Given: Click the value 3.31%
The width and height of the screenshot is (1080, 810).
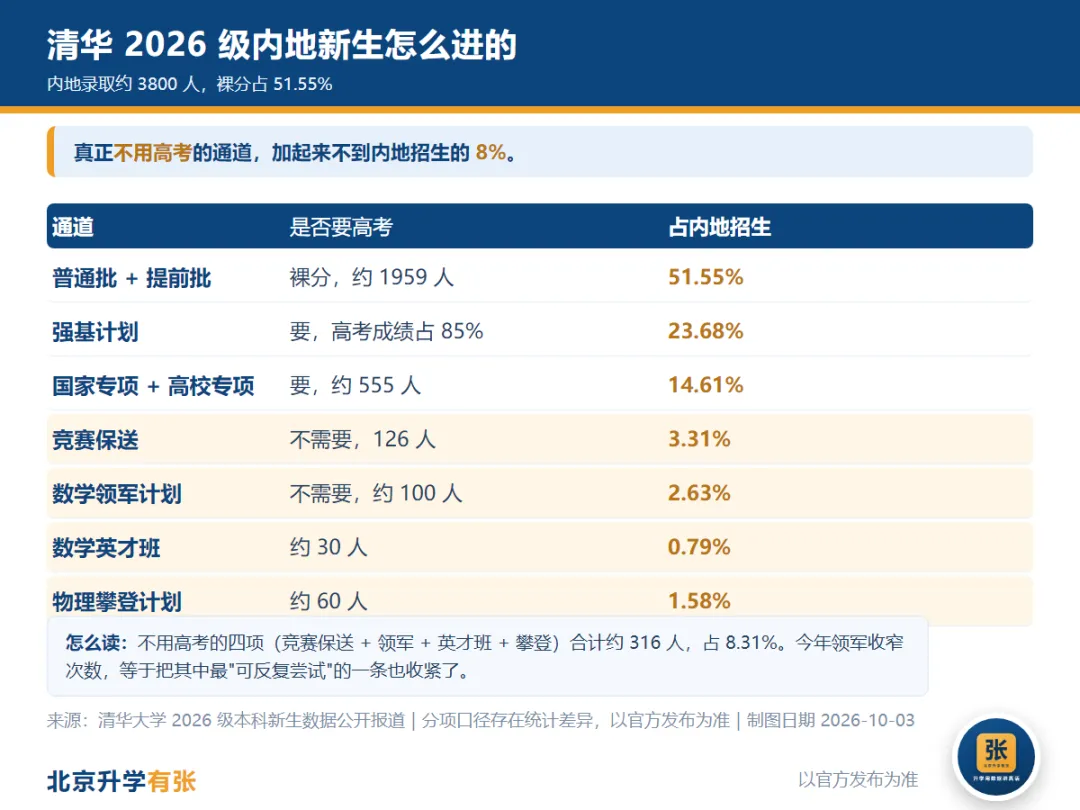Looking at the screenshot, I should click(699, 439).
